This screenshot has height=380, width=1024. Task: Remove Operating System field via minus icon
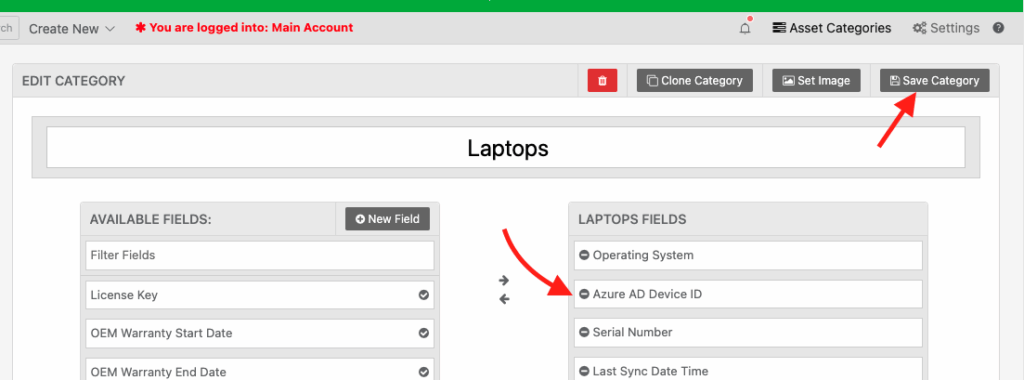pyautogui.click(x=584, y=255)
